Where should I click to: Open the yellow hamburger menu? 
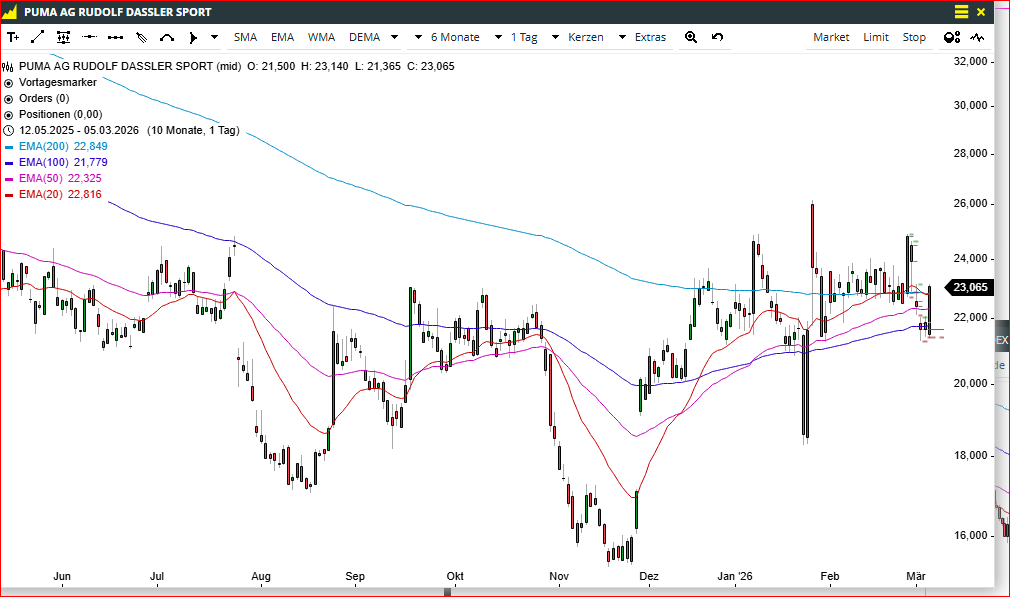point(961,12)
